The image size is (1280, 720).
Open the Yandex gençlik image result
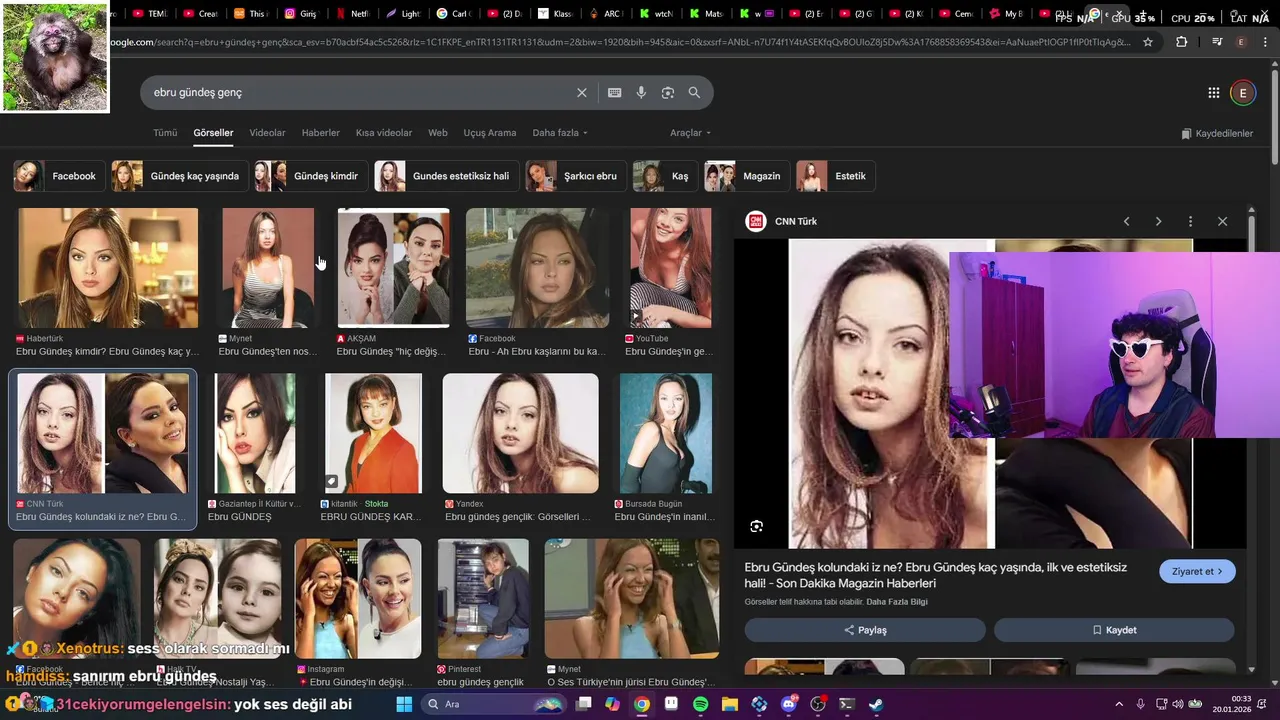(x=520, y=433)
